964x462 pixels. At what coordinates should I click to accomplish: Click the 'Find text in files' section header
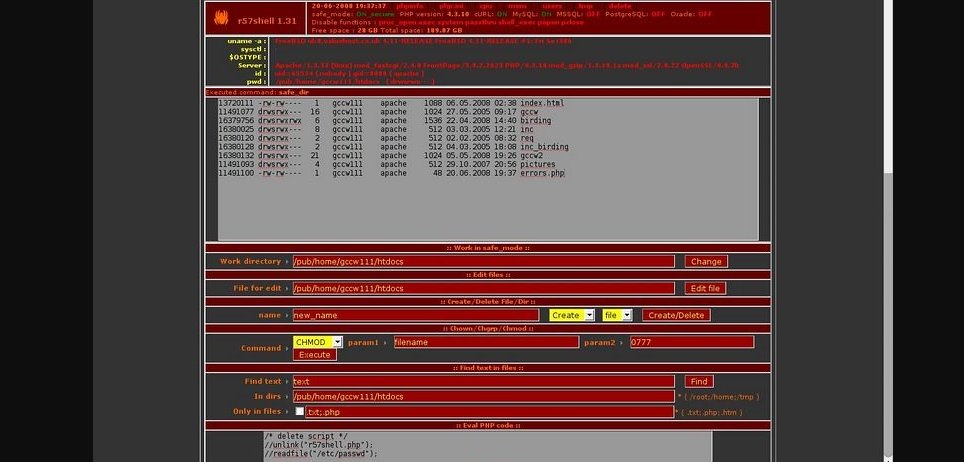click(488, 368)
